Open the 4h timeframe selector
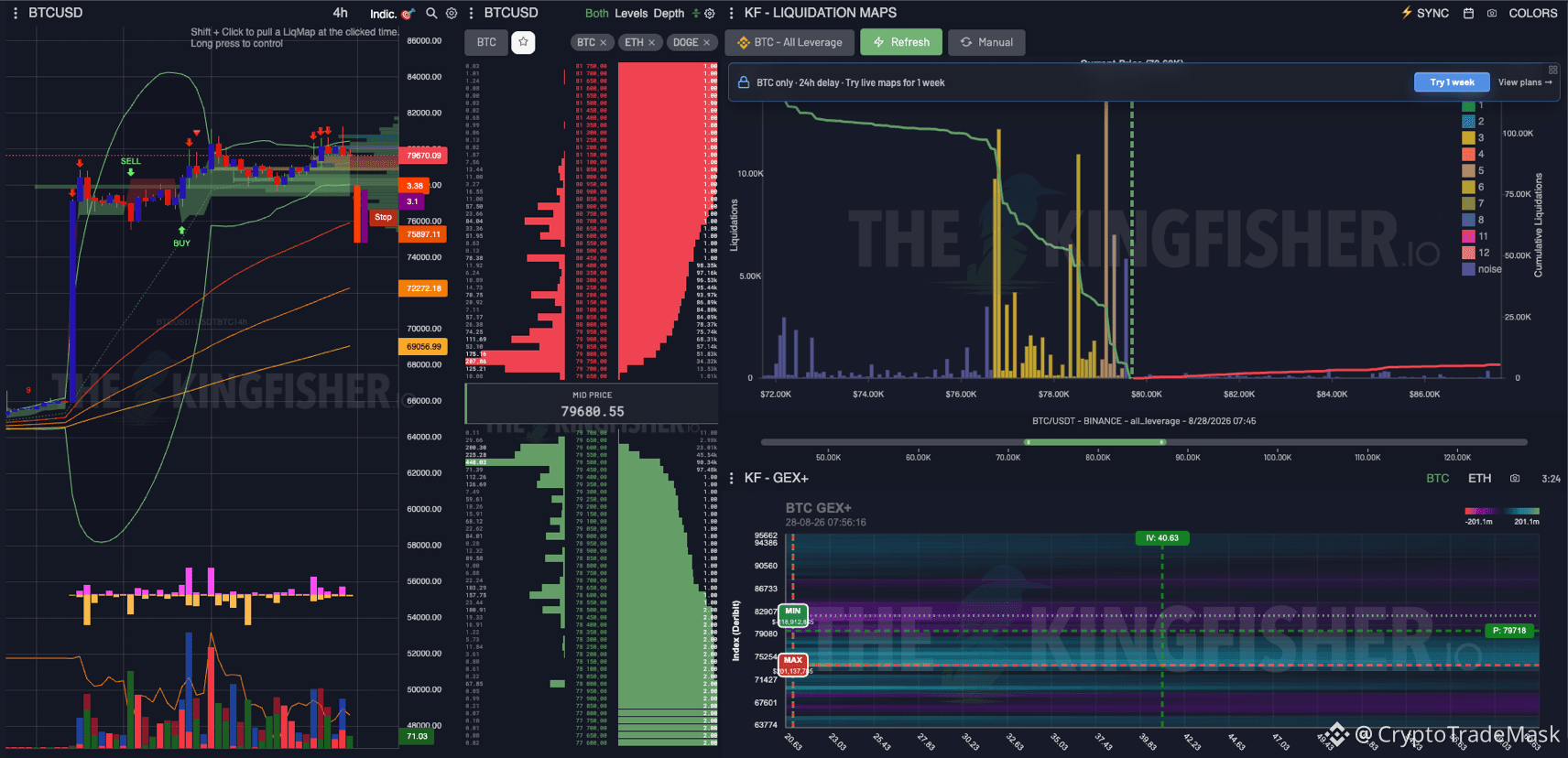Viewport: 1568px width, 758px height. [340, 13]
